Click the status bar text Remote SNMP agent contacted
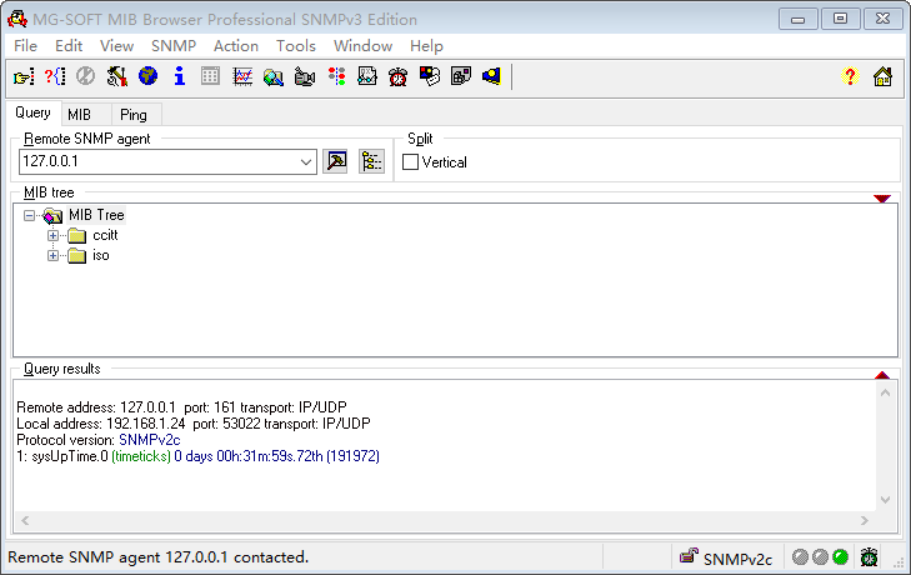 coord(158,557)
